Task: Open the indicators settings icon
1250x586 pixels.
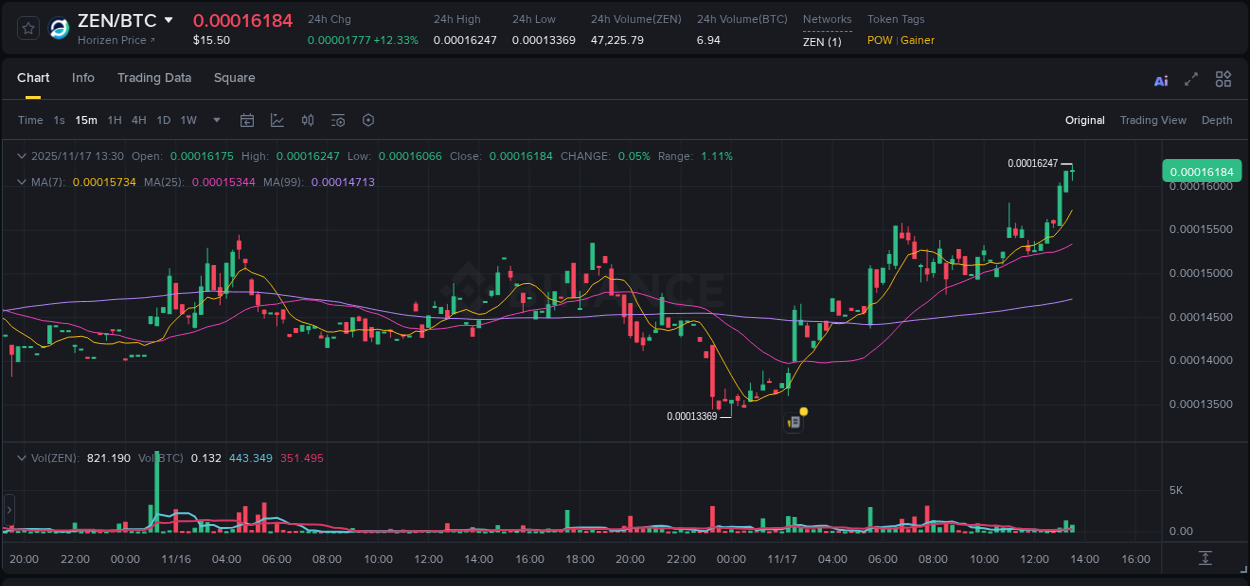Action: pos(338,120)
